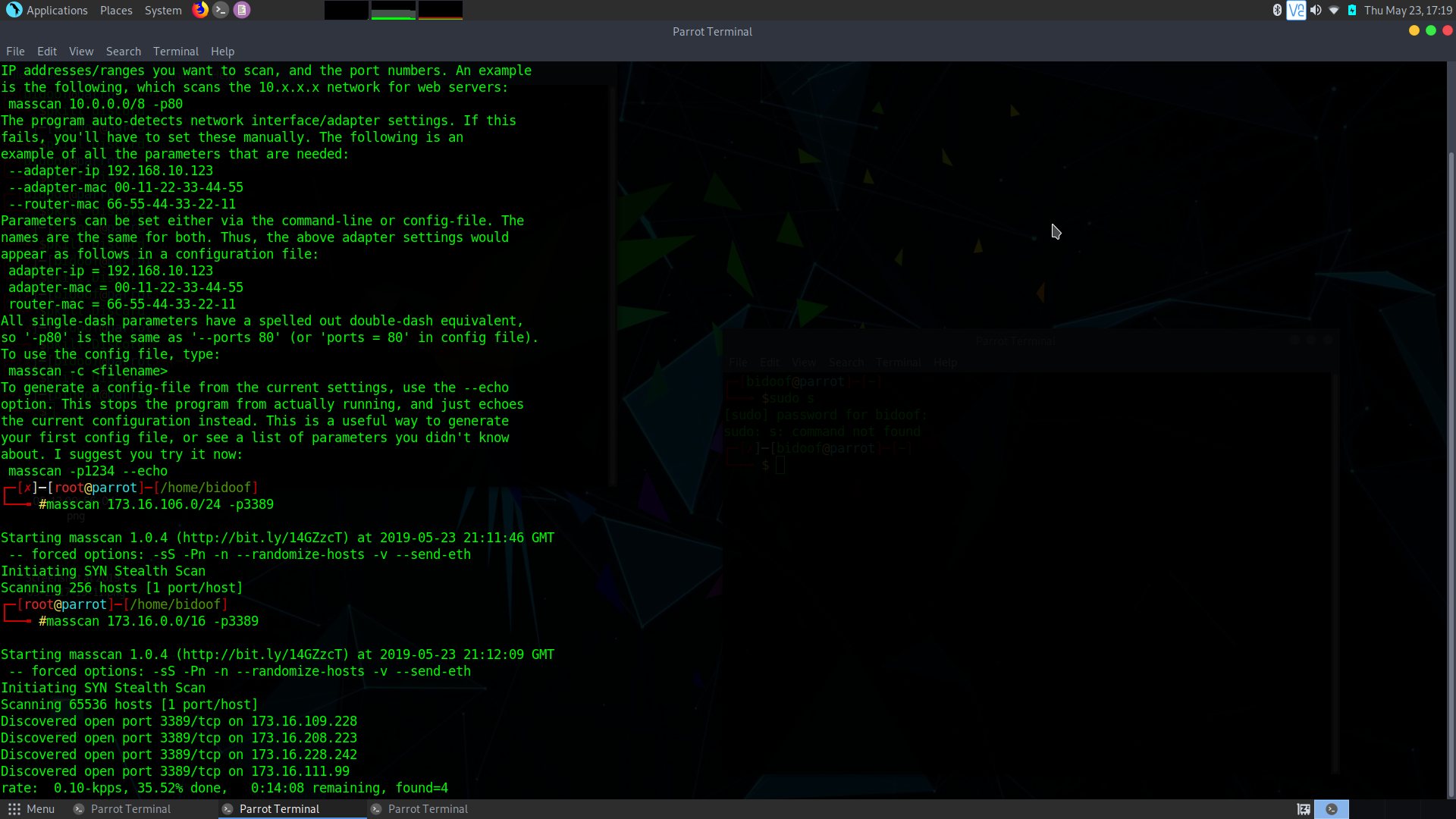
Task: Open the Applications menu
Action: [57, 10]
